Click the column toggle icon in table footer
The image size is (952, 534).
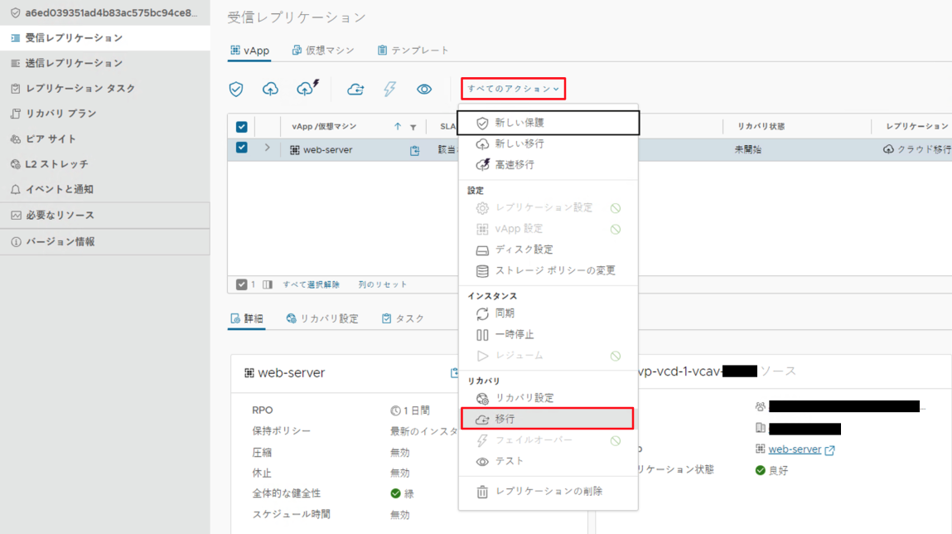coord(268,284)
